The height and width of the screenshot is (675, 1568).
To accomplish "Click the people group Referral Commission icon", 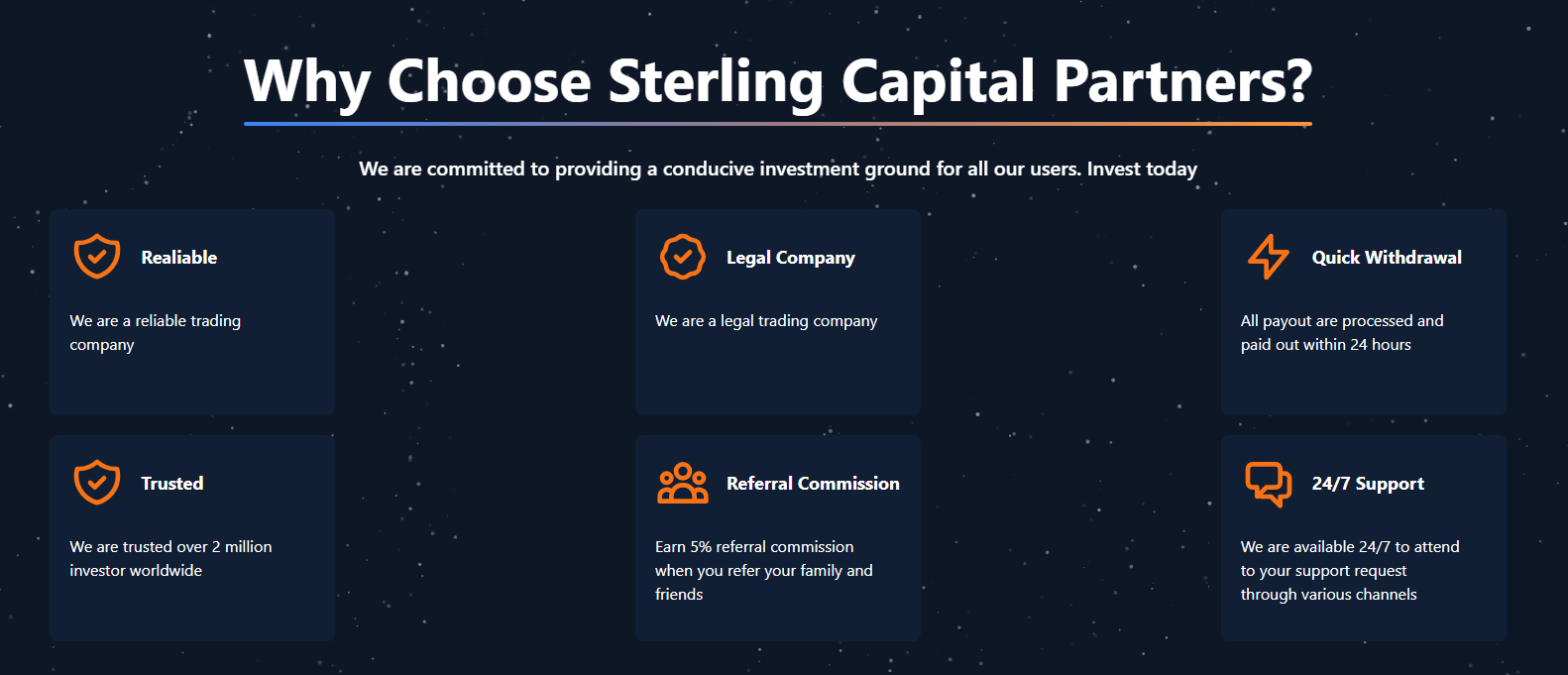I will point(683,483).
